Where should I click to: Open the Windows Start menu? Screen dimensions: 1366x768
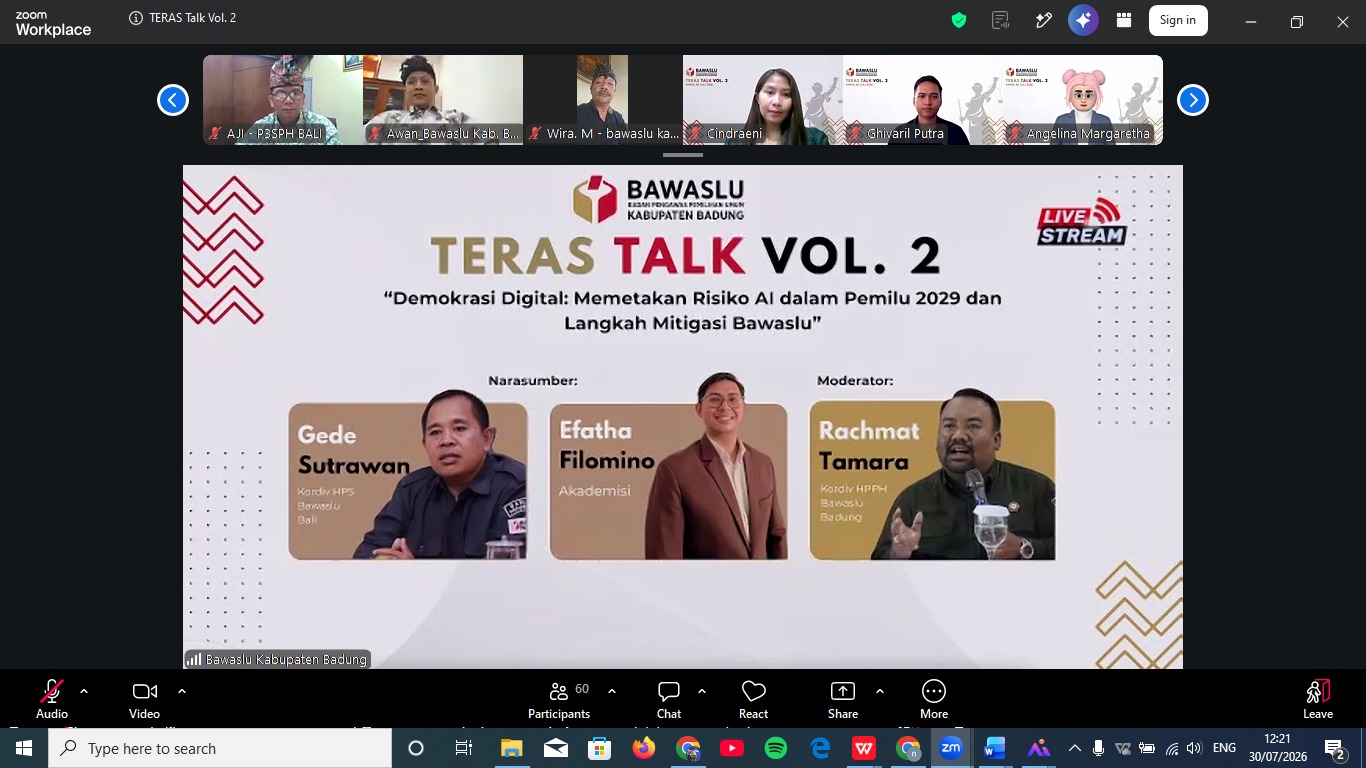23,748
